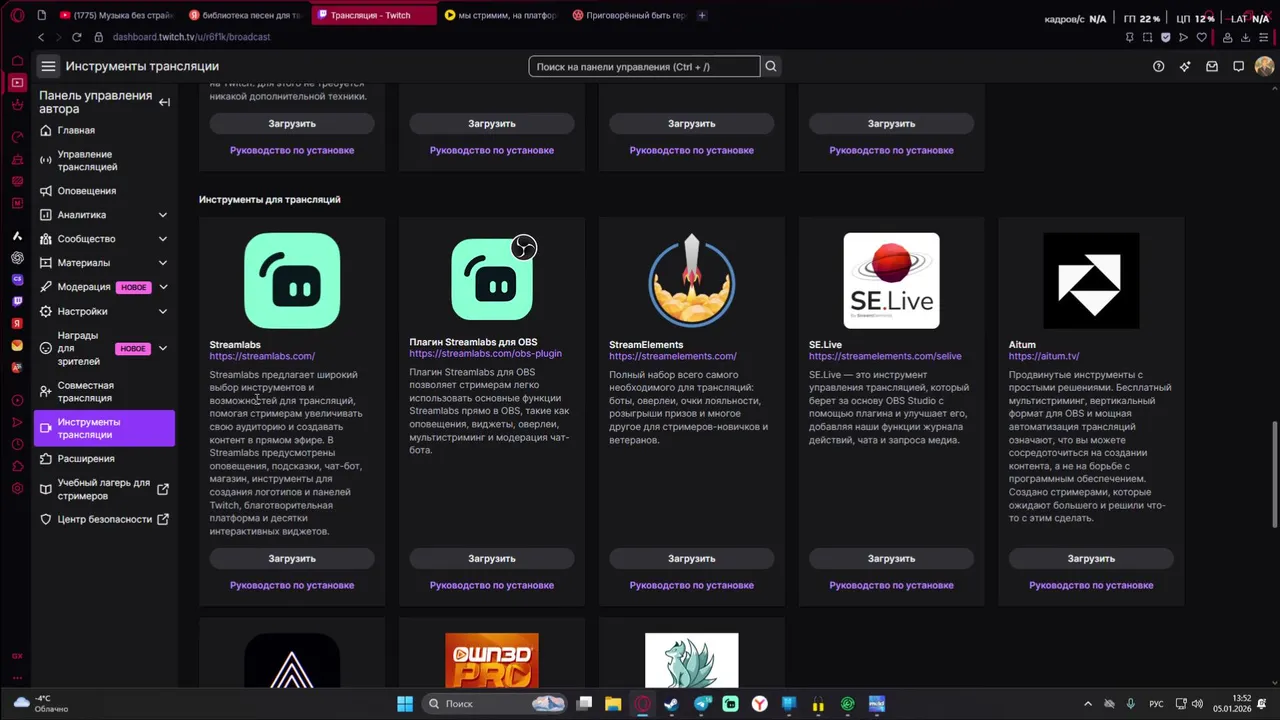
Task: Select Инструменты трансляции in sidebar
Action: [x=104, y=428]
